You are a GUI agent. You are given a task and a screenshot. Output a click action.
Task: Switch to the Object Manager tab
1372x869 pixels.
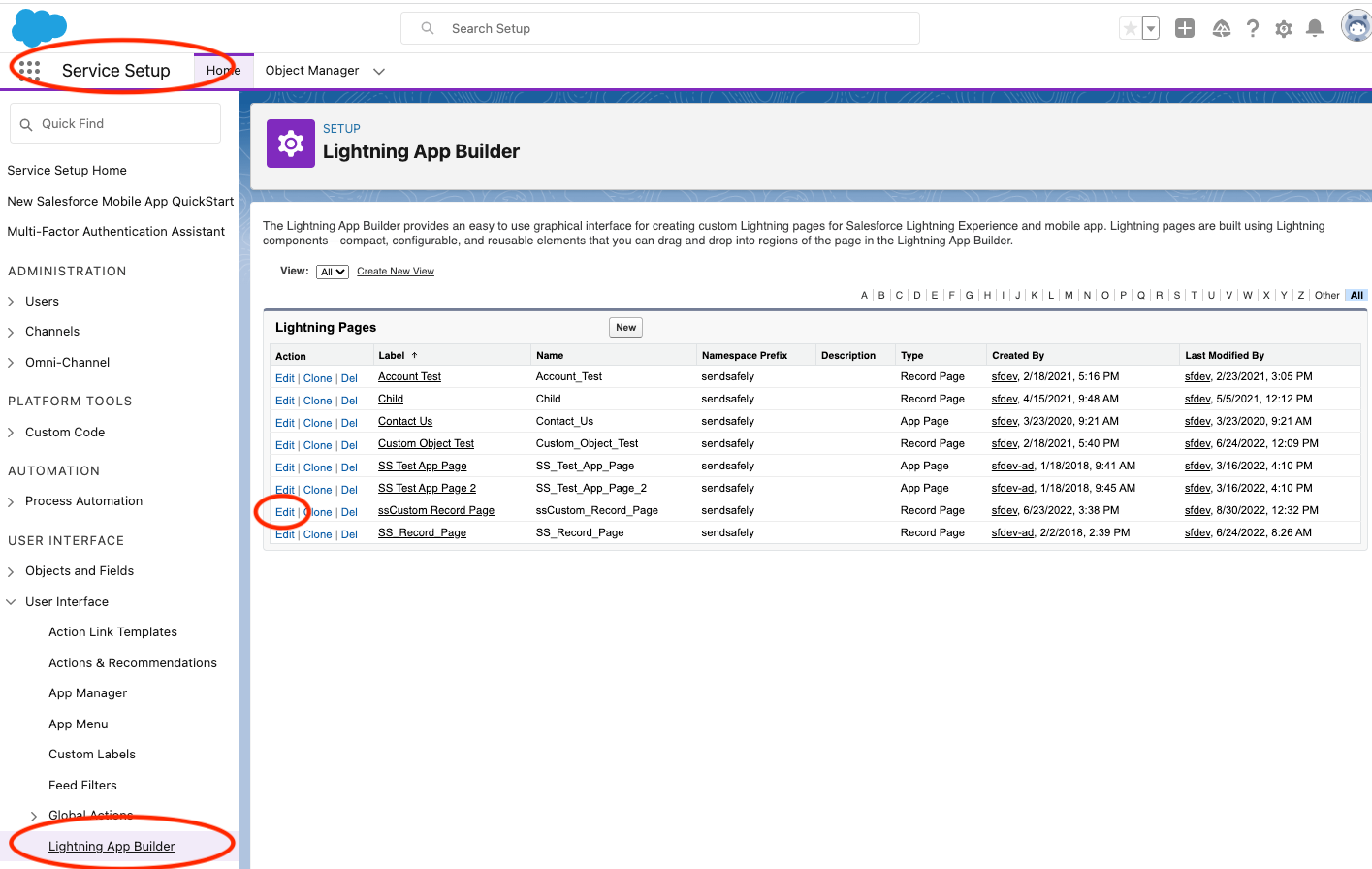312,70
